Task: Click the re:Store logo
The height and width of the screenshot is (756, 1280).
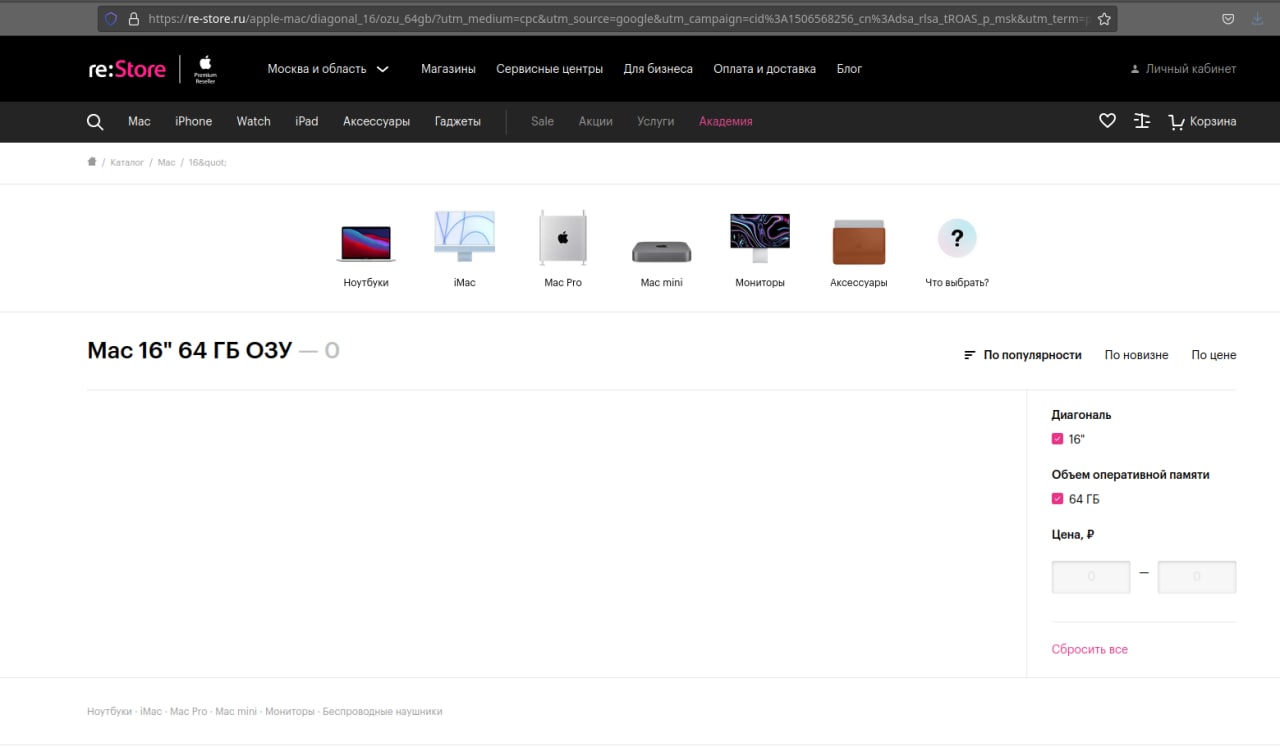Action: (x=127, y=69)
